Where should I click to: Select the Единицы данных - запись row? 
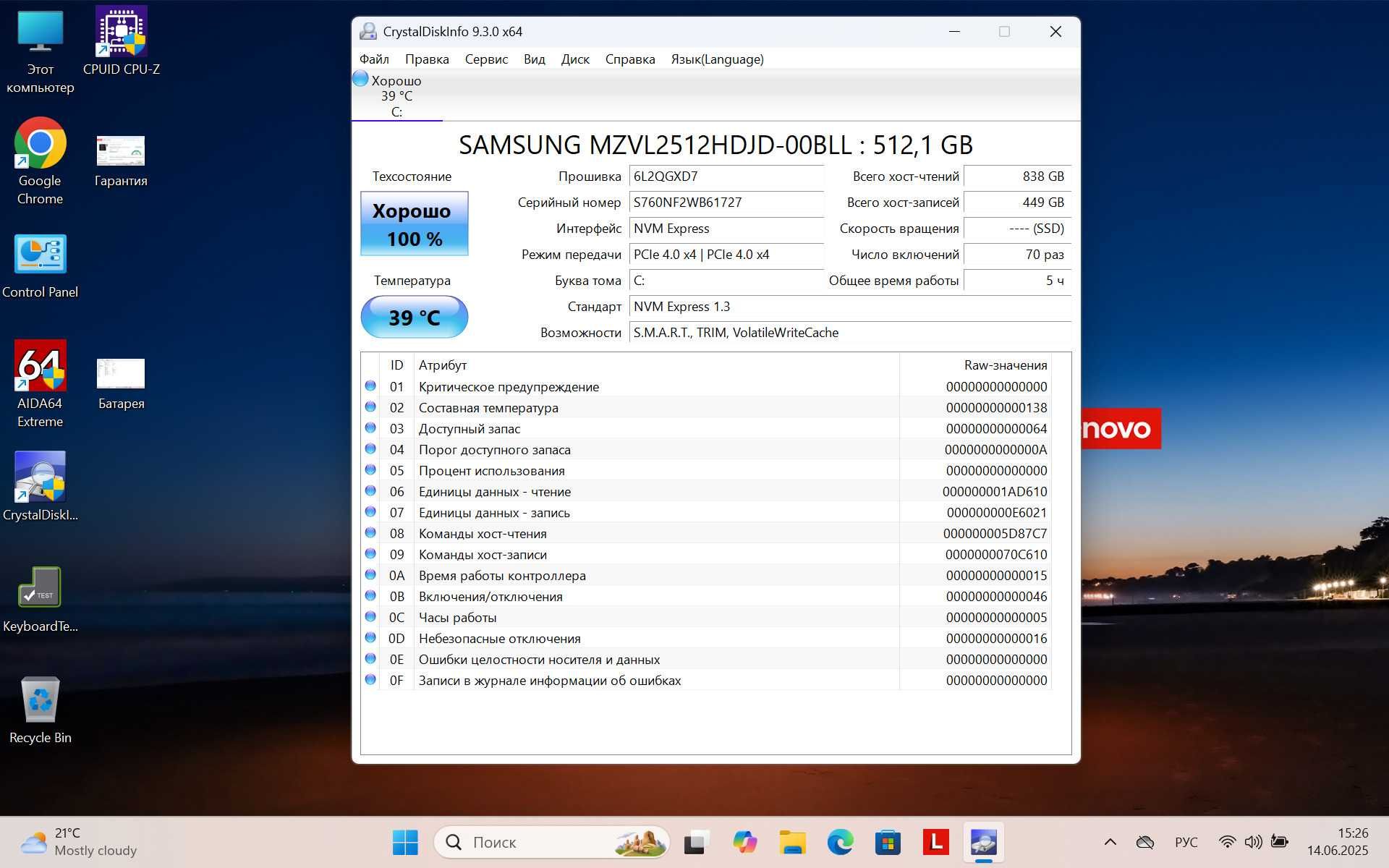pyautogui.click(x=706, y=513)
